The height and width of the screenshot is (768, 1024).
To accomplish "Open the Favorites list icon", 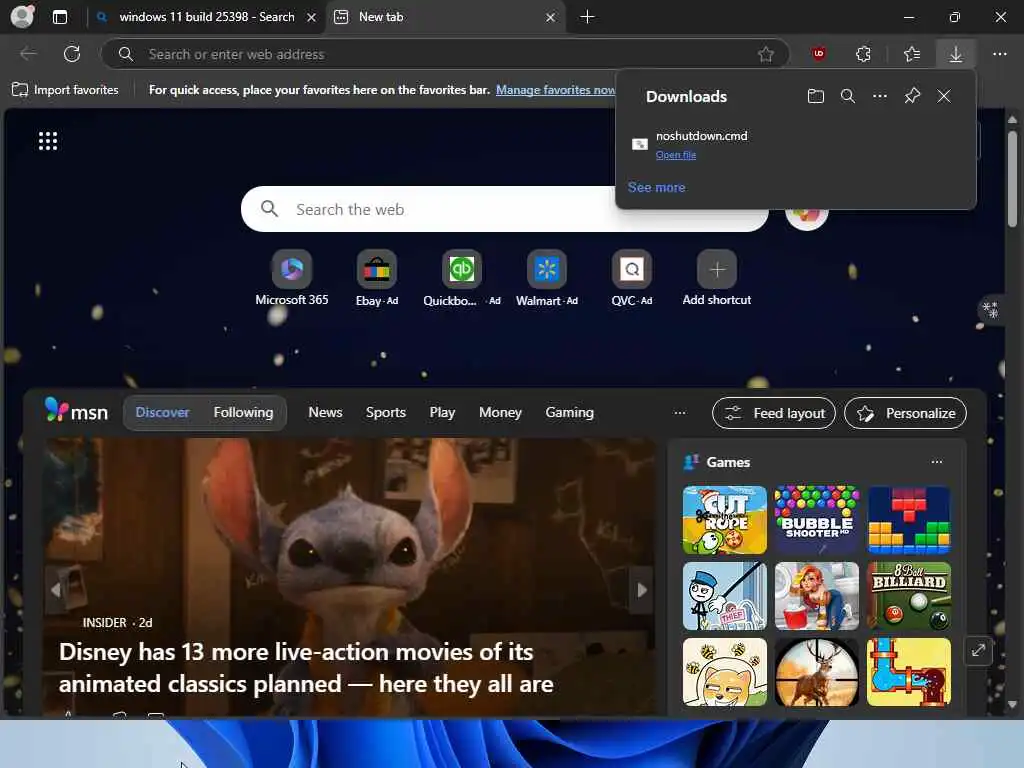I will (x=912, y=54).
